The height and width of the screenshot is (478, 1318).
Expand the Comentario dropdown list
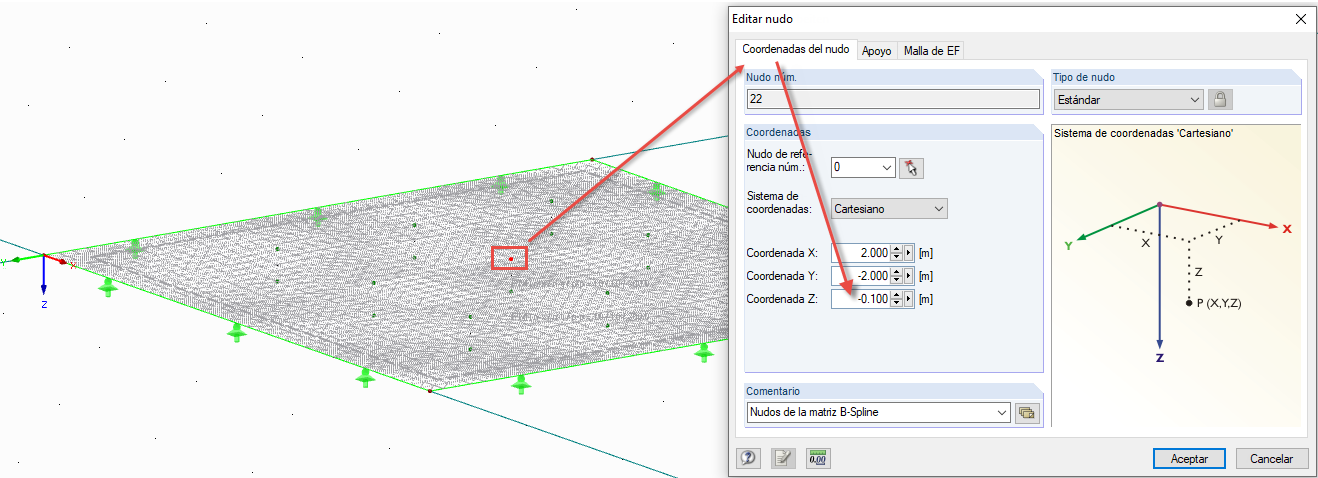click(878, 412)
